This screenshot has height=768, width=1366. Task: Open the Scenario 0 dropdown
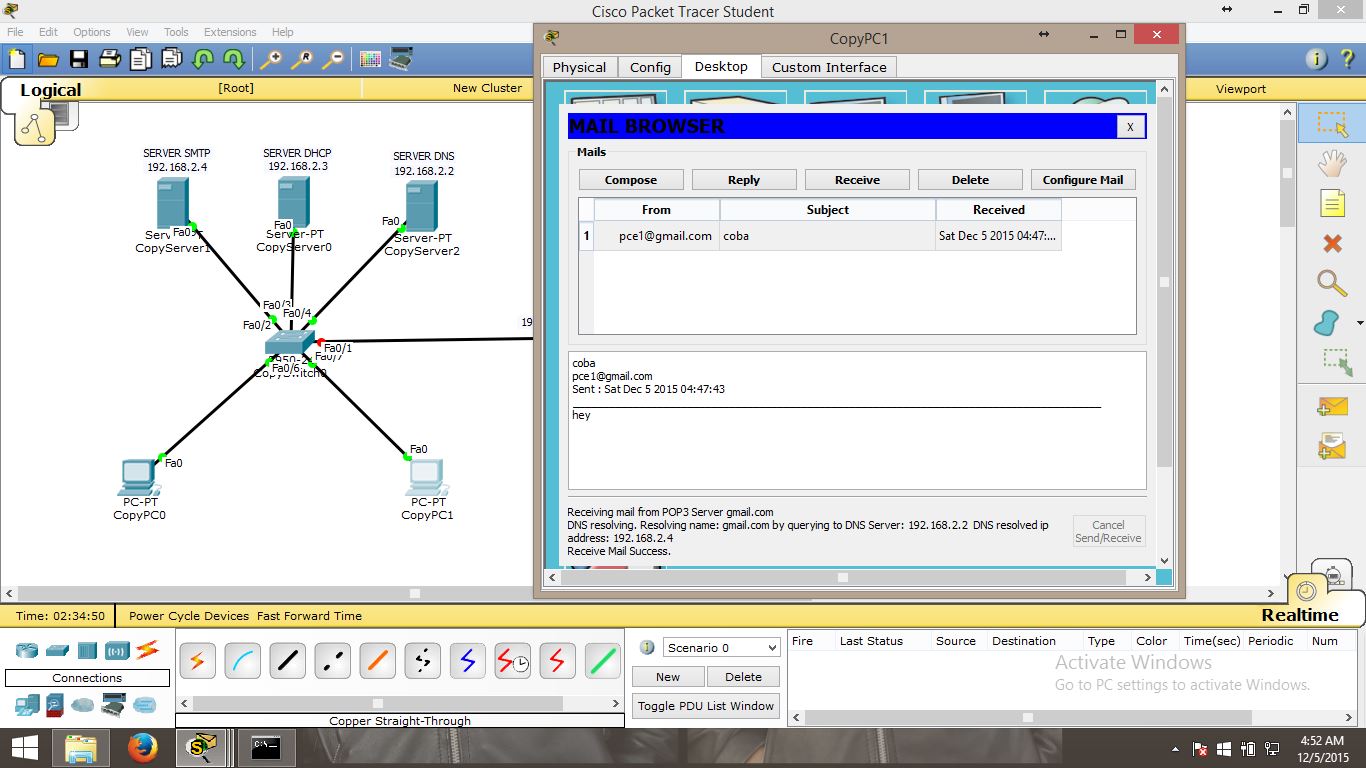tap(720, 647)
